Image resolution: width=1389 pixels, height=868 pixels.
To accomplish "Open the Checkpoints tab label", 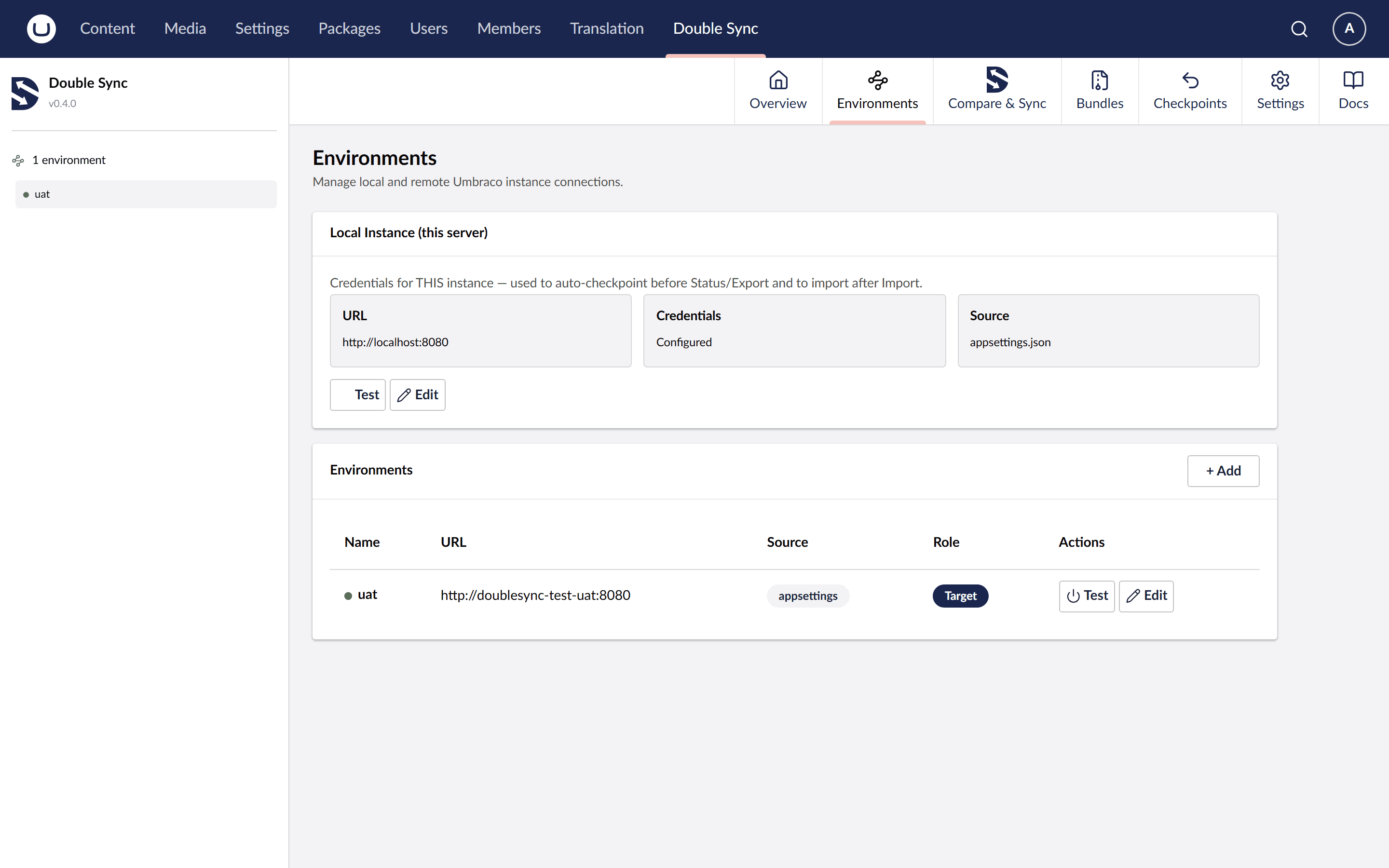I will 1190,103.
